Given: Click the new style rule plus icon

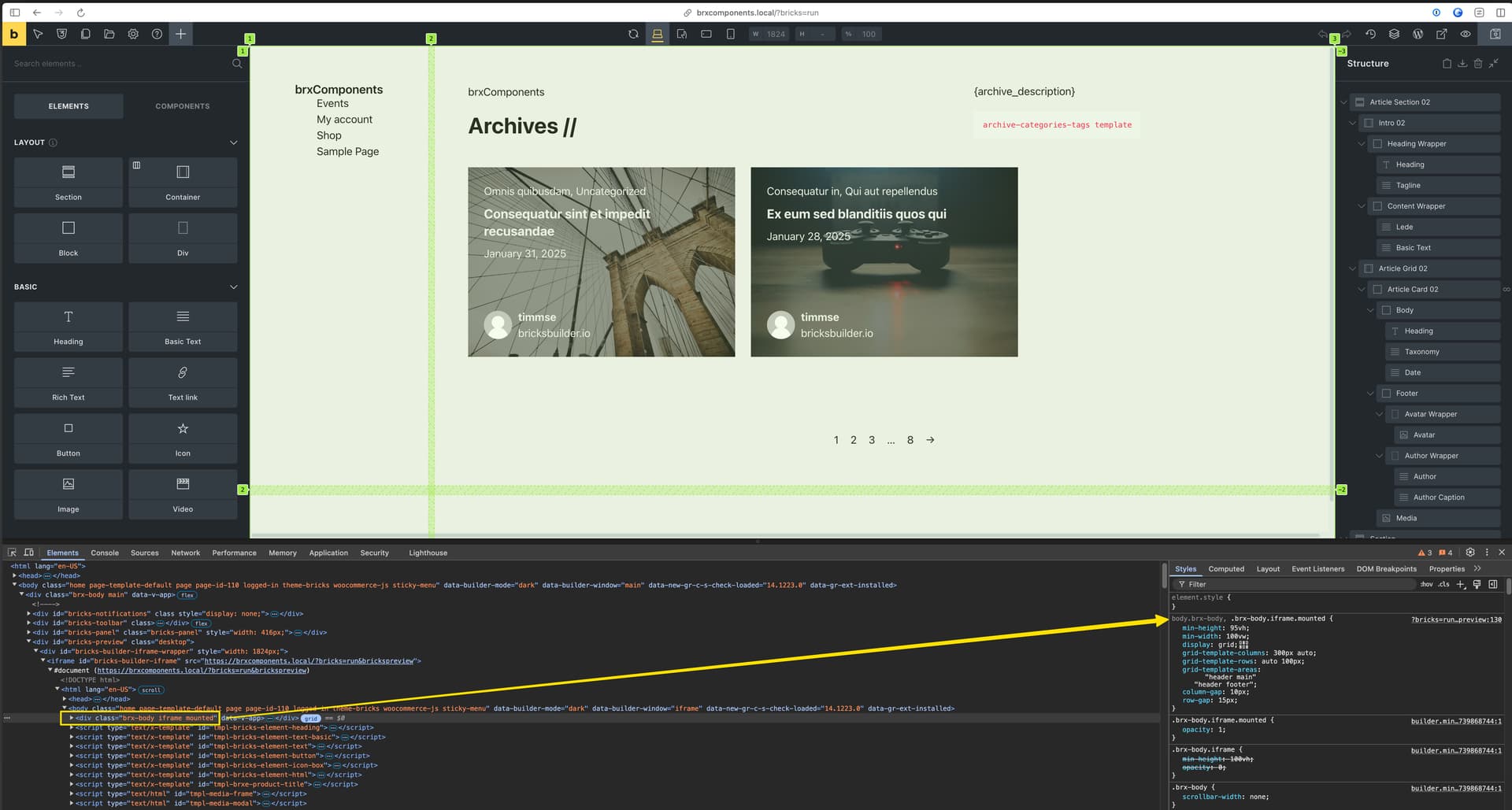Looking at the screenshot, I should tap(1461, 584).
